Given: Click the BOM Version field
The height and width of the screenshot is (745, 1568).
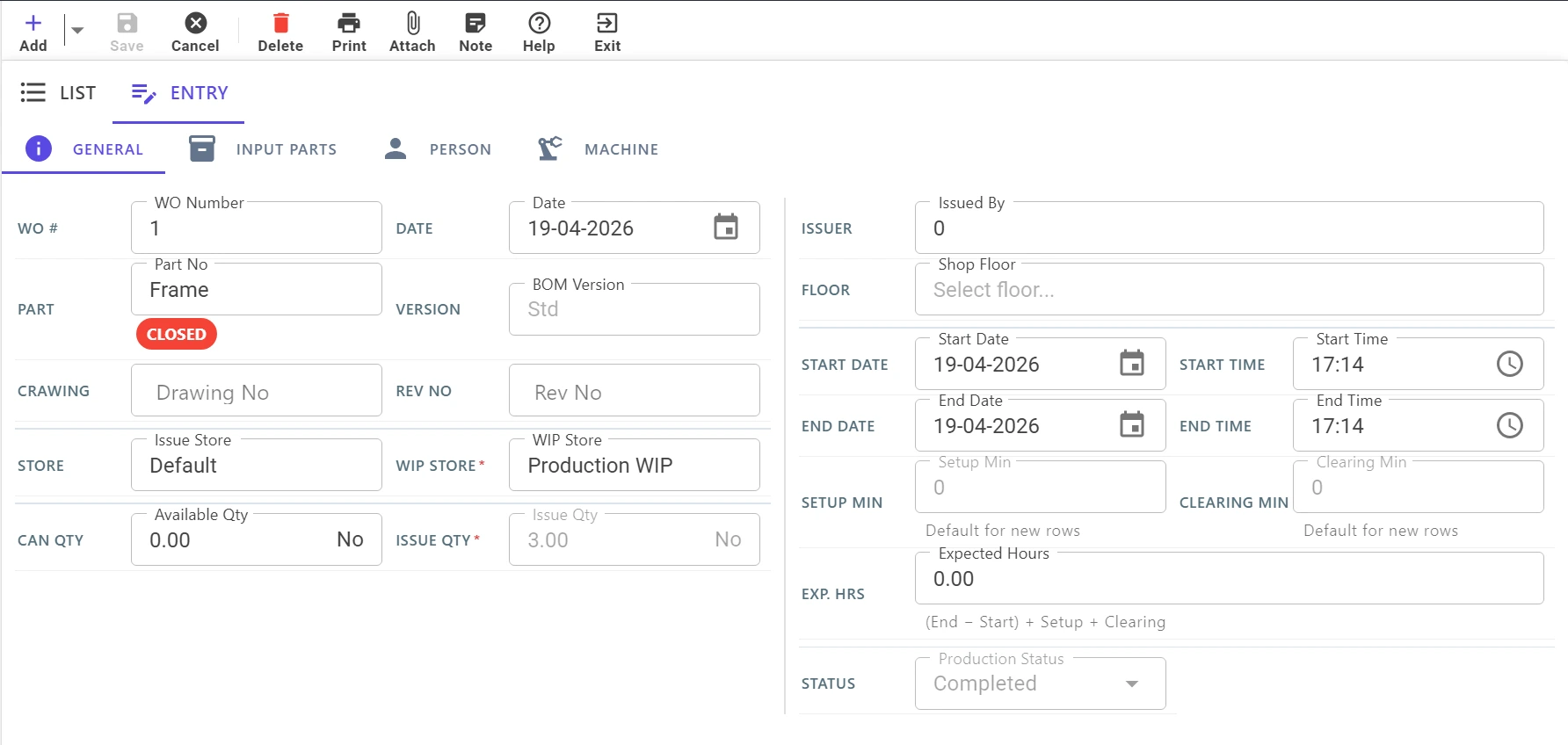Looking at the screenshot, I should coord(635,309).
